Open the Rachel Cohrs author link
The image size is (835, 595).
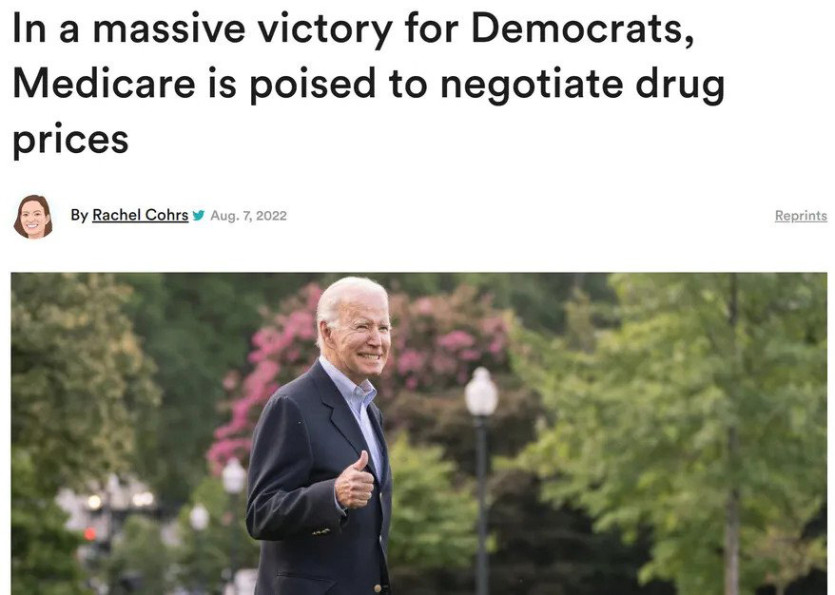(140, 215)
